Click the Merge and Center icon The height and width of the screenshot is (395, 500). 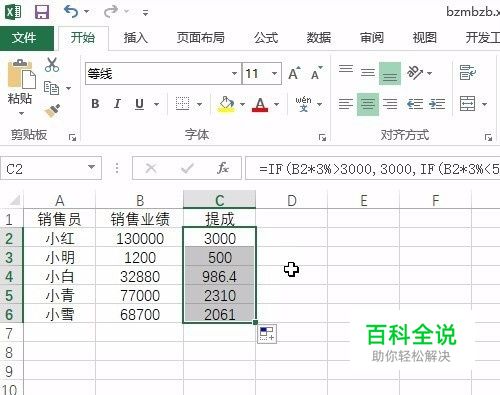coord(467,104)
